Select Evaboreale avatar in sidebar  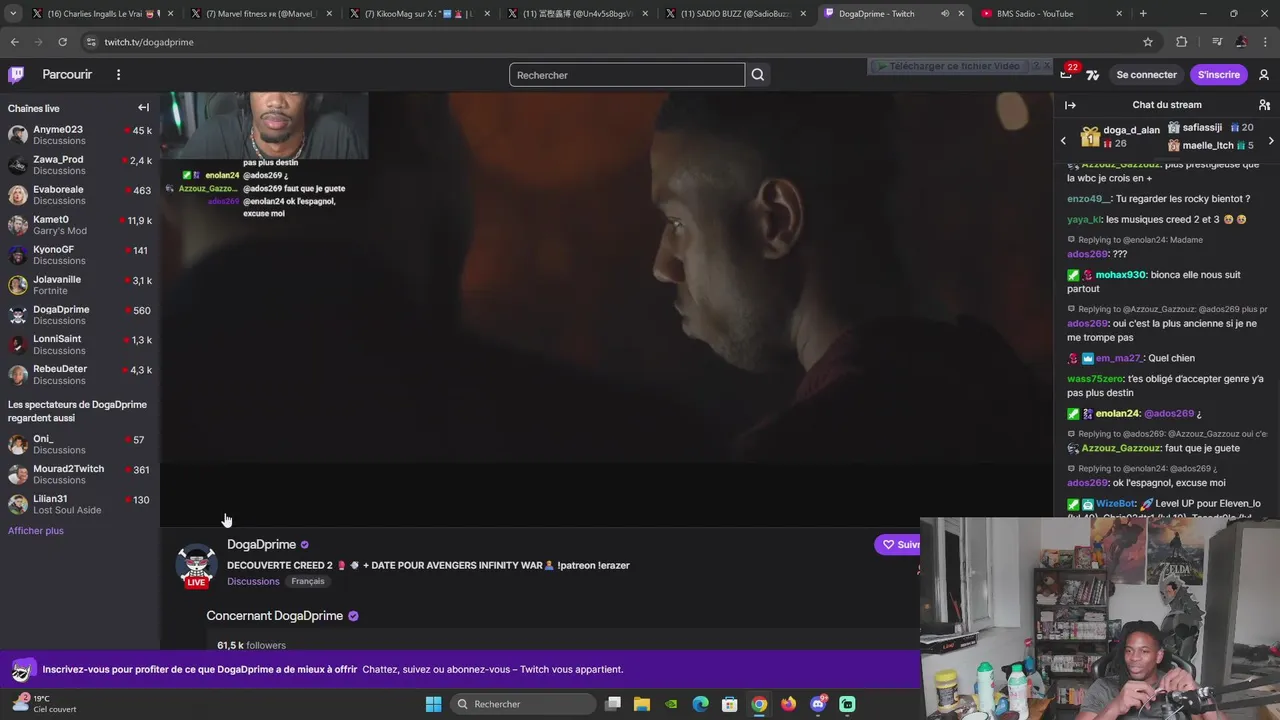click(x=18, y=195)
